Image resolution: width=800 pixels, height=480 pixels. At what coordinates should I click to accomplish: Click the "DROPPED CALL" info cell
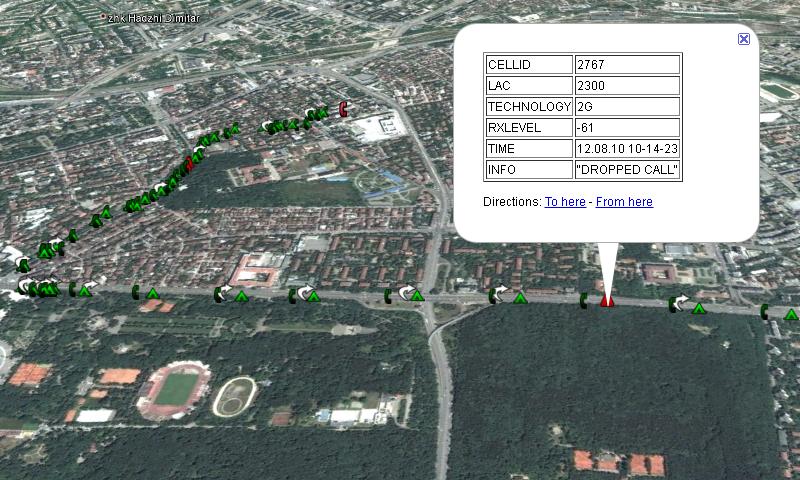627,170
